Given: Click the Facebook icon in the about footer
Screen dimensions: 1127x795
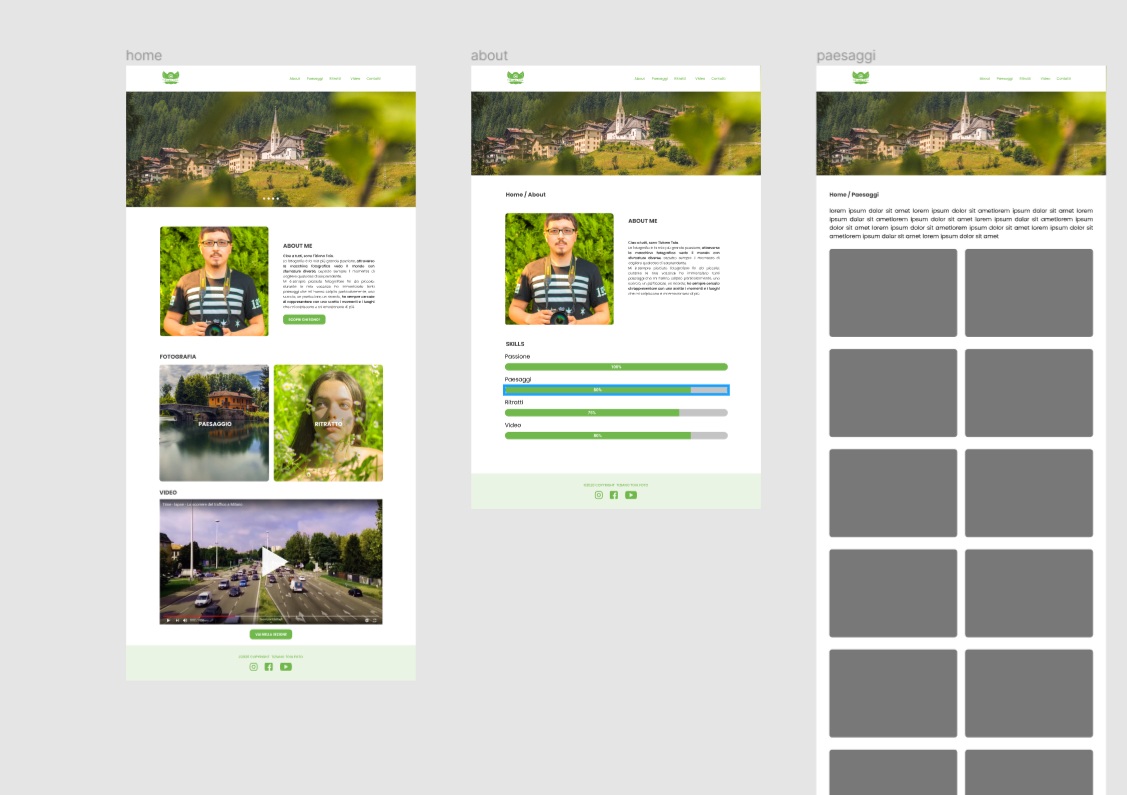Looking at the screenshot, I should (614, 495).
